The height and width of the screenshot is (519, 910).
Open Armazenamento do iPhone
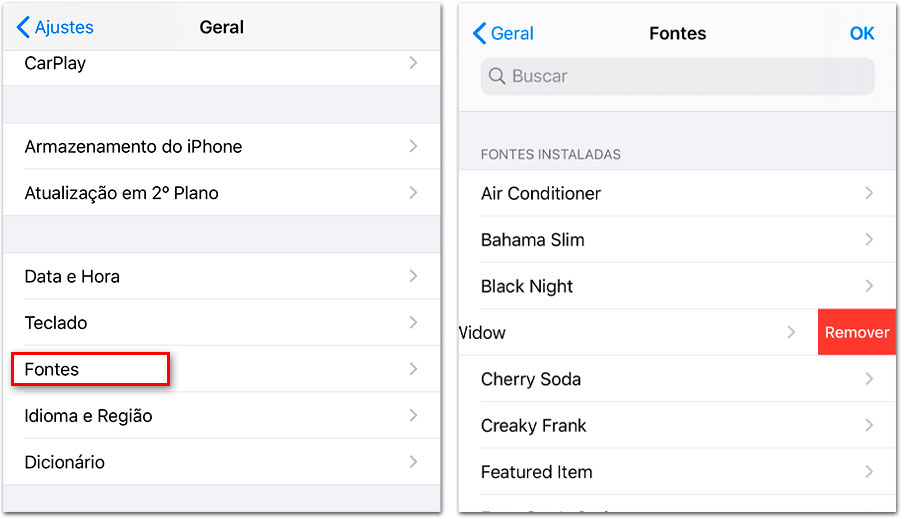coord(221,146)
